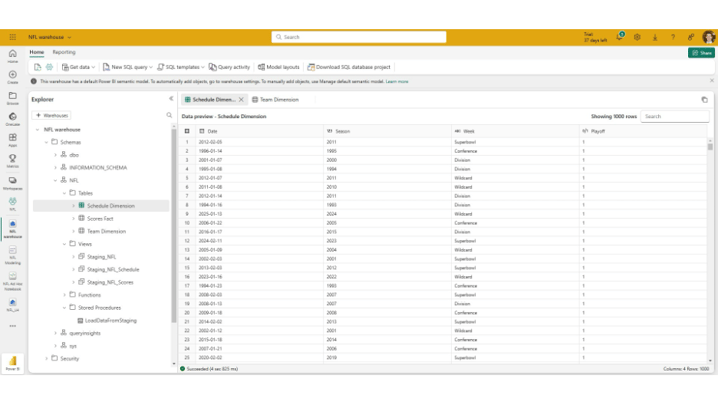Image resolution: width=718 pixels, height=405 pixels.
Task: Collapse the Views folder node
Action: pos(64,244)
